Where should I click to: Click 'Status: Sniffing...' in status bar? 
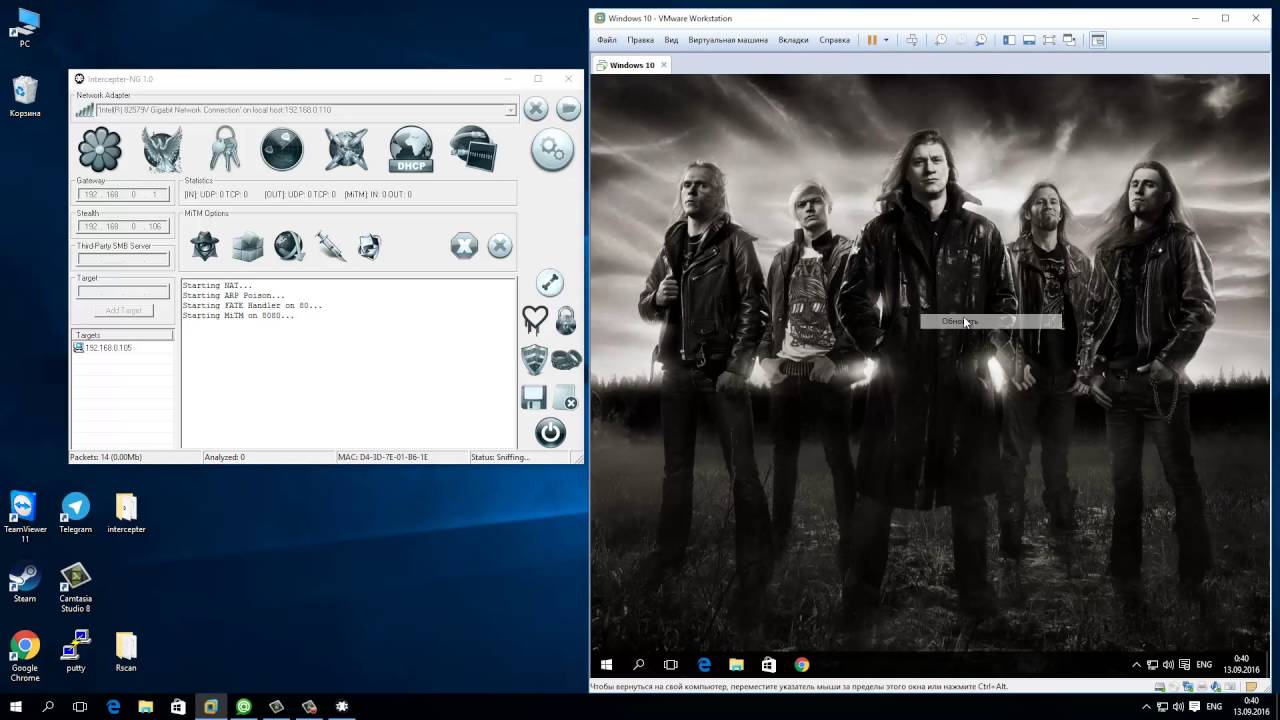point(500,457)
